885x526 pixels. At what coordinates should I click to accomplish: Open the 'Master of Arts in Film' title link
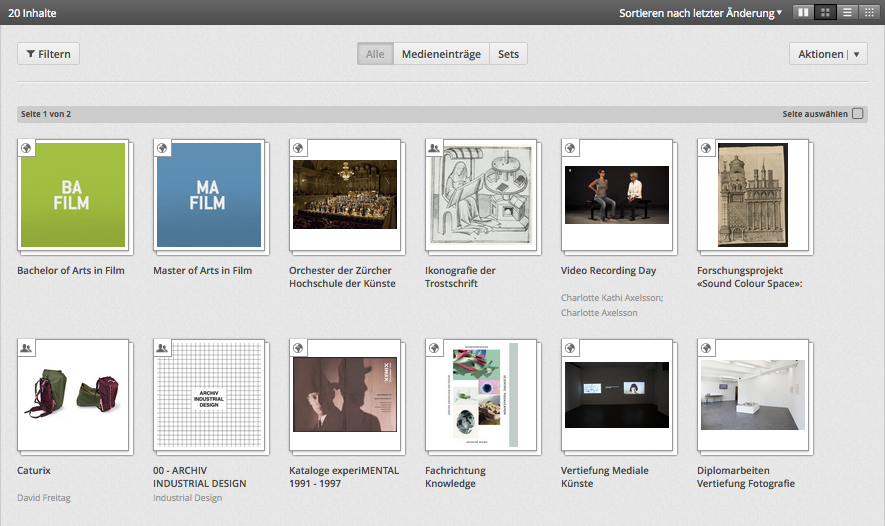[202, 270]
